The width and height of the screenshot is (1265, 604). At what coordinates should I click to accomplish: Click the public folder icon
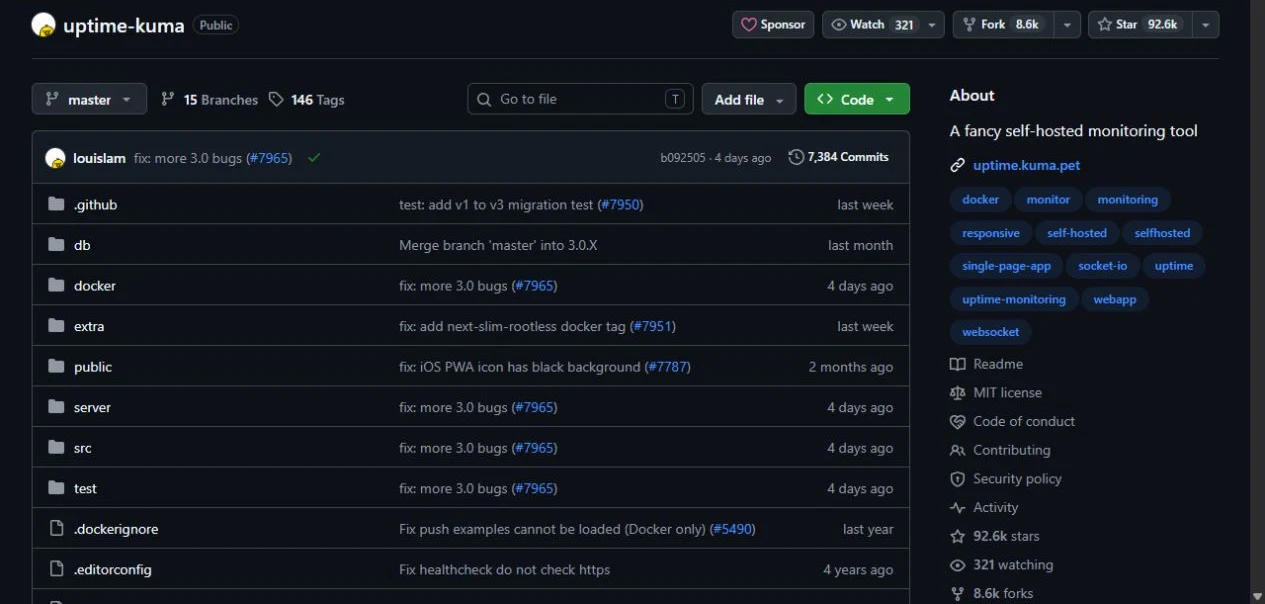coord(56,367)
